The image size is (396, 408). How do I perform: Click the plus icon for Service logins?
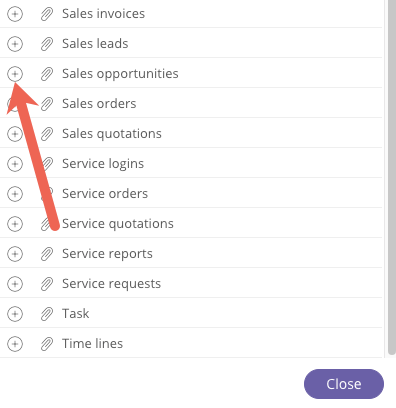coord(15,164)
